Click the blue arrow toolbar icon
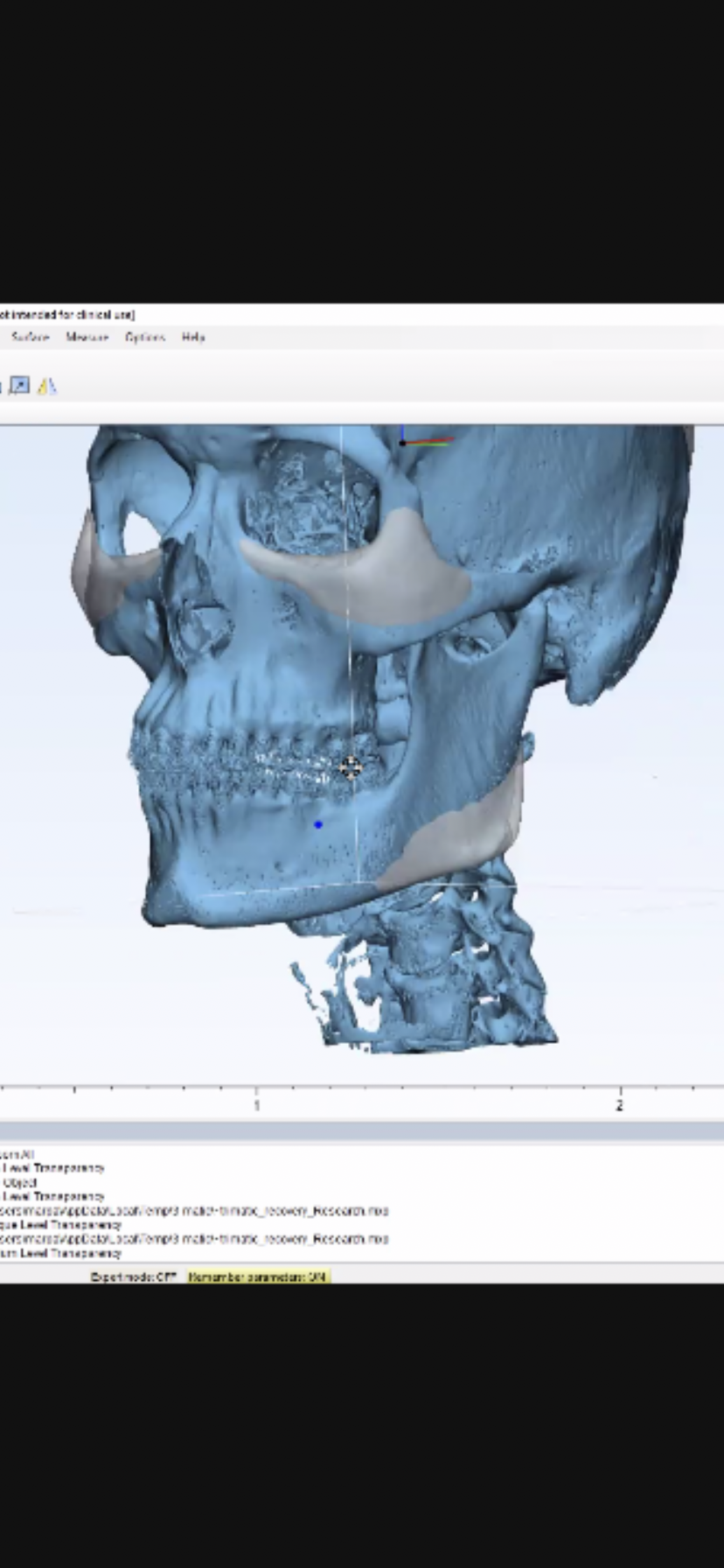 pos(19,386)
